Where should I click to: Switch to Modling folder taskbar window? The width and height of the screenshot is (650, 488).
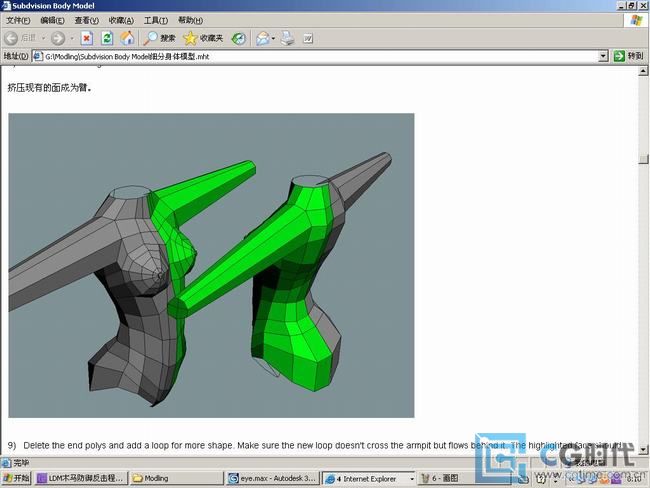[177, 478]
